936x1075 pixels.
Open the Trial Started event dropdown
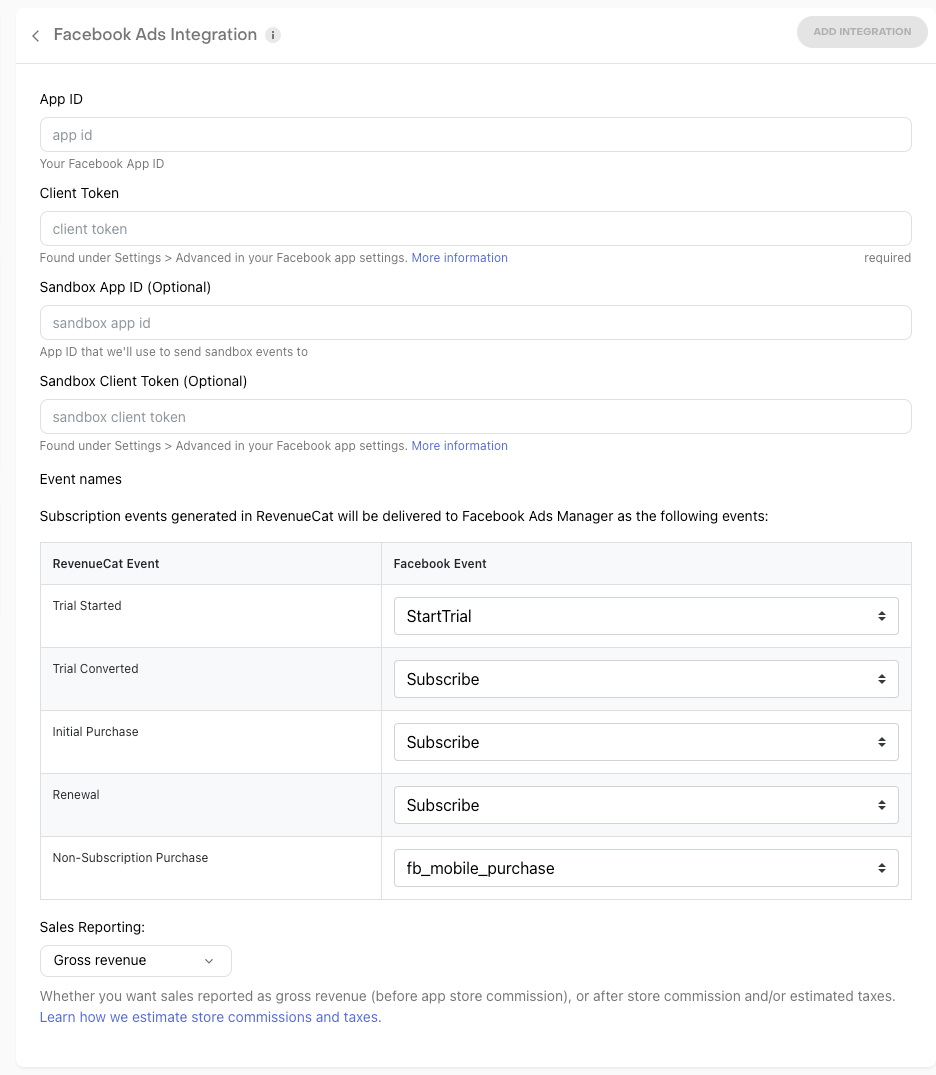pyautogui.click(x=645, y=616)
